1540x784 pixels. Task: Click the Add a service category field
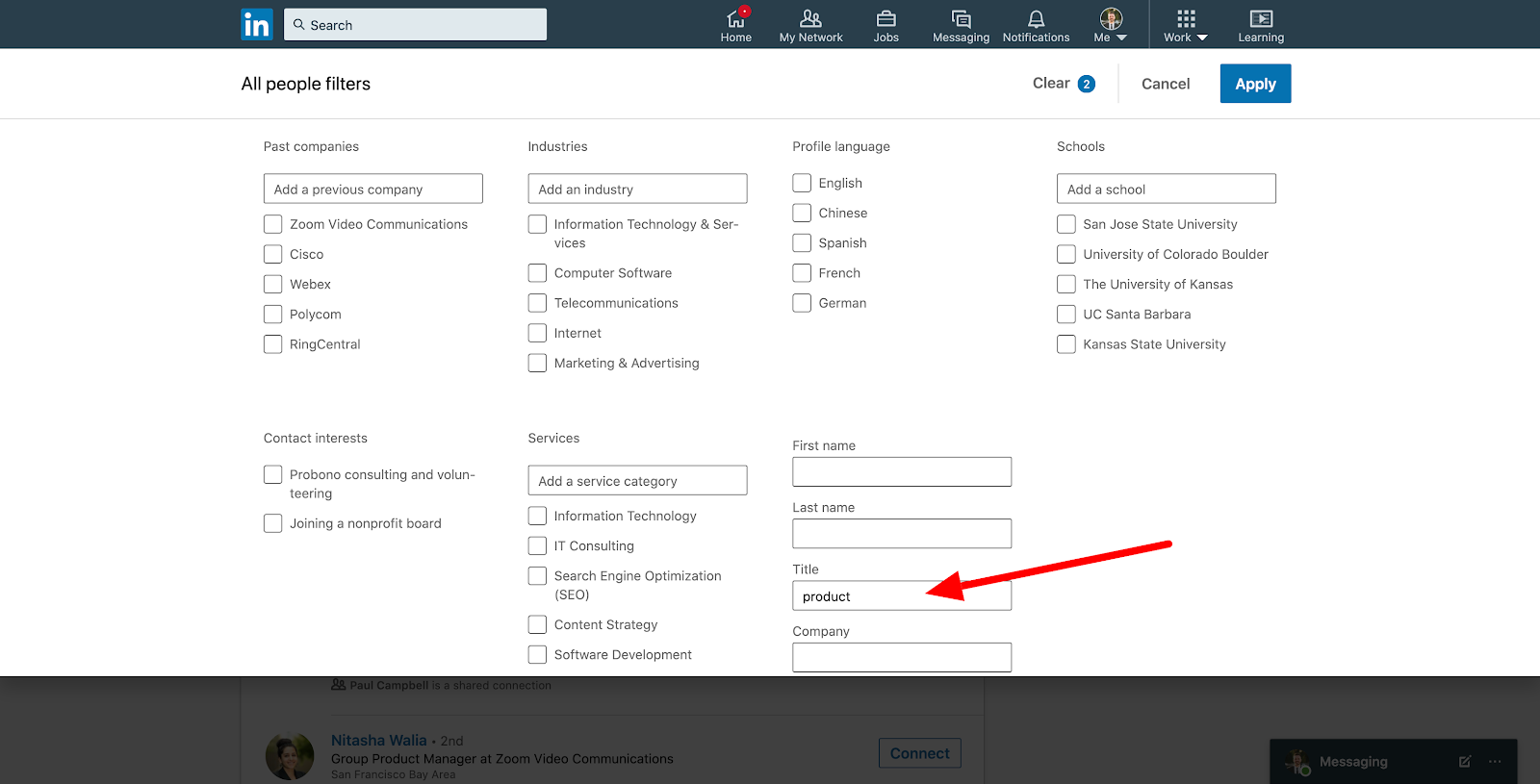click(637, 480)
